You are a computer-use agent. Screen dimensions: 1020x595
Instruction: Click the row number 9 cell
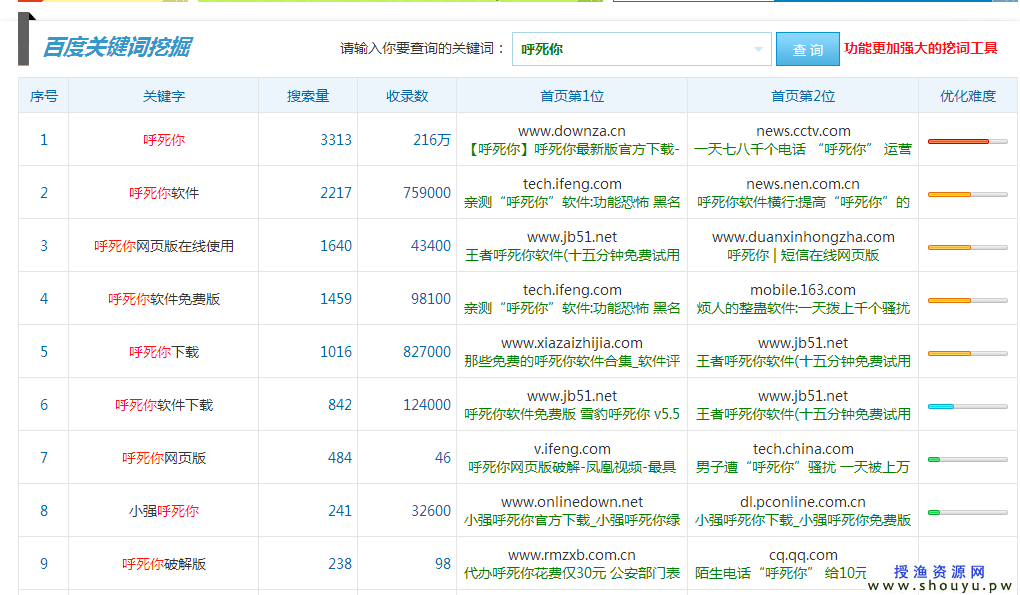[x=44, y=564]
